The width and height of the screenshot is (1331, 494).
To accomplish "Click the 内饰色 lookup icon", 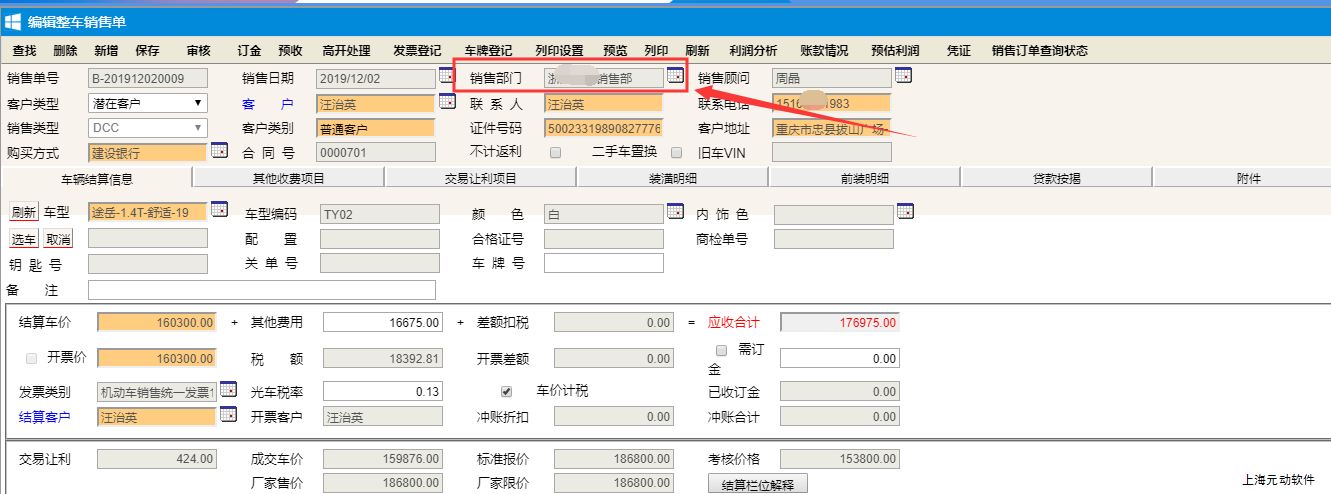I will [904, 212].
